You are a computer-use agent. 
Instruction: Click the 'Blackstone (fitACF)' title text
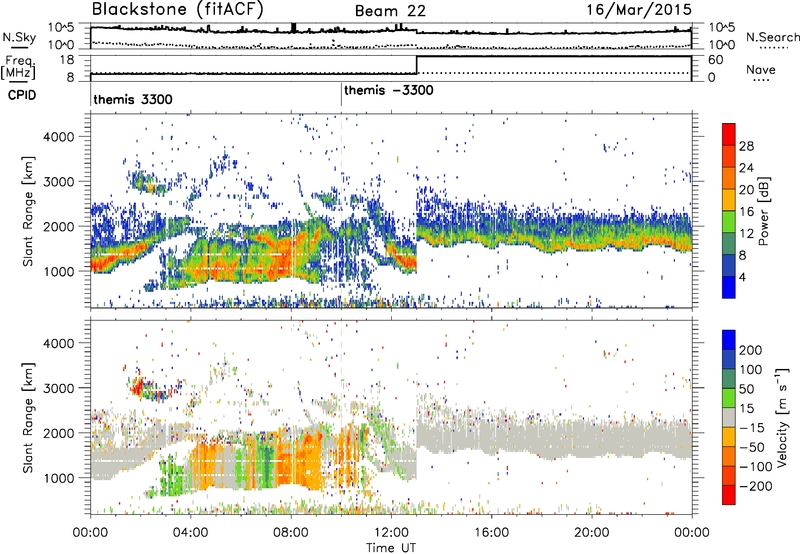(x=177, y=9)
